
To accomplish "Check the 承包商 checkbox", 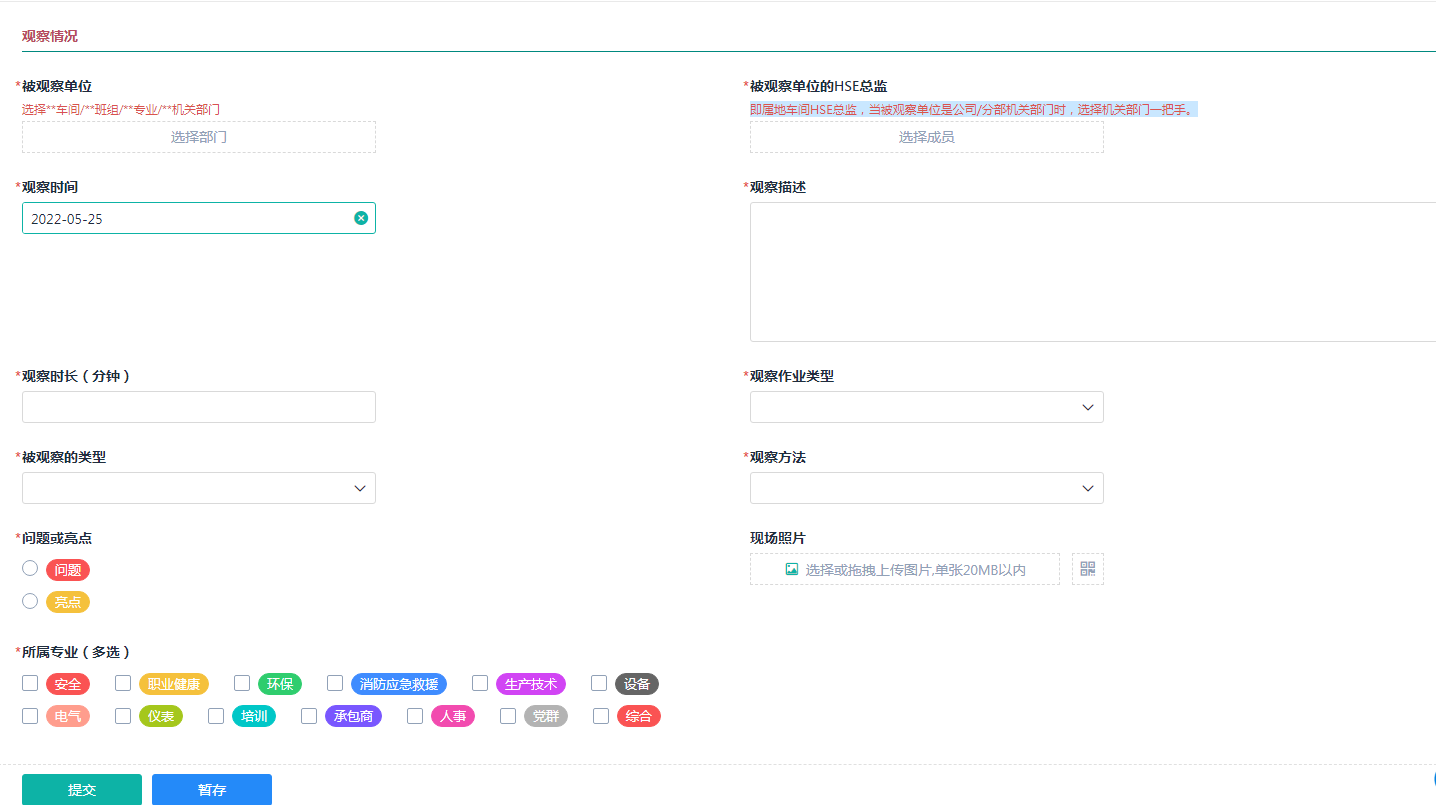I will pos(309,716).
